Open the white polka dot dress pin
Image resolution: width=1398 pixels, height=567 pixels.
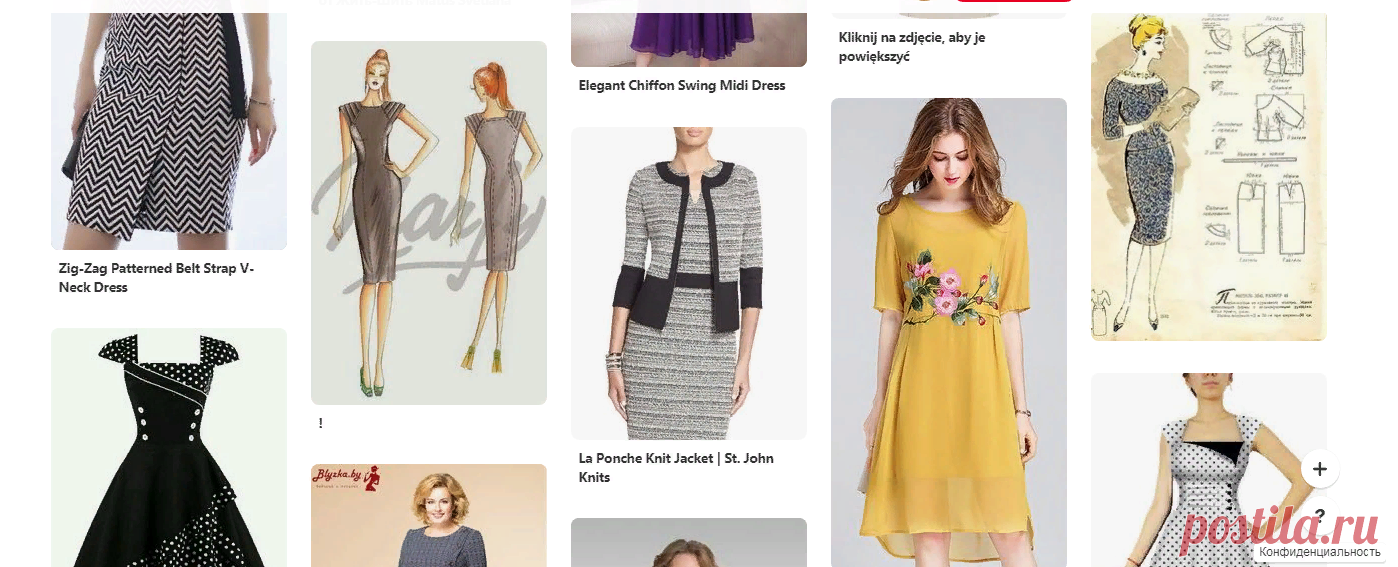click(x=1209, y=470)
